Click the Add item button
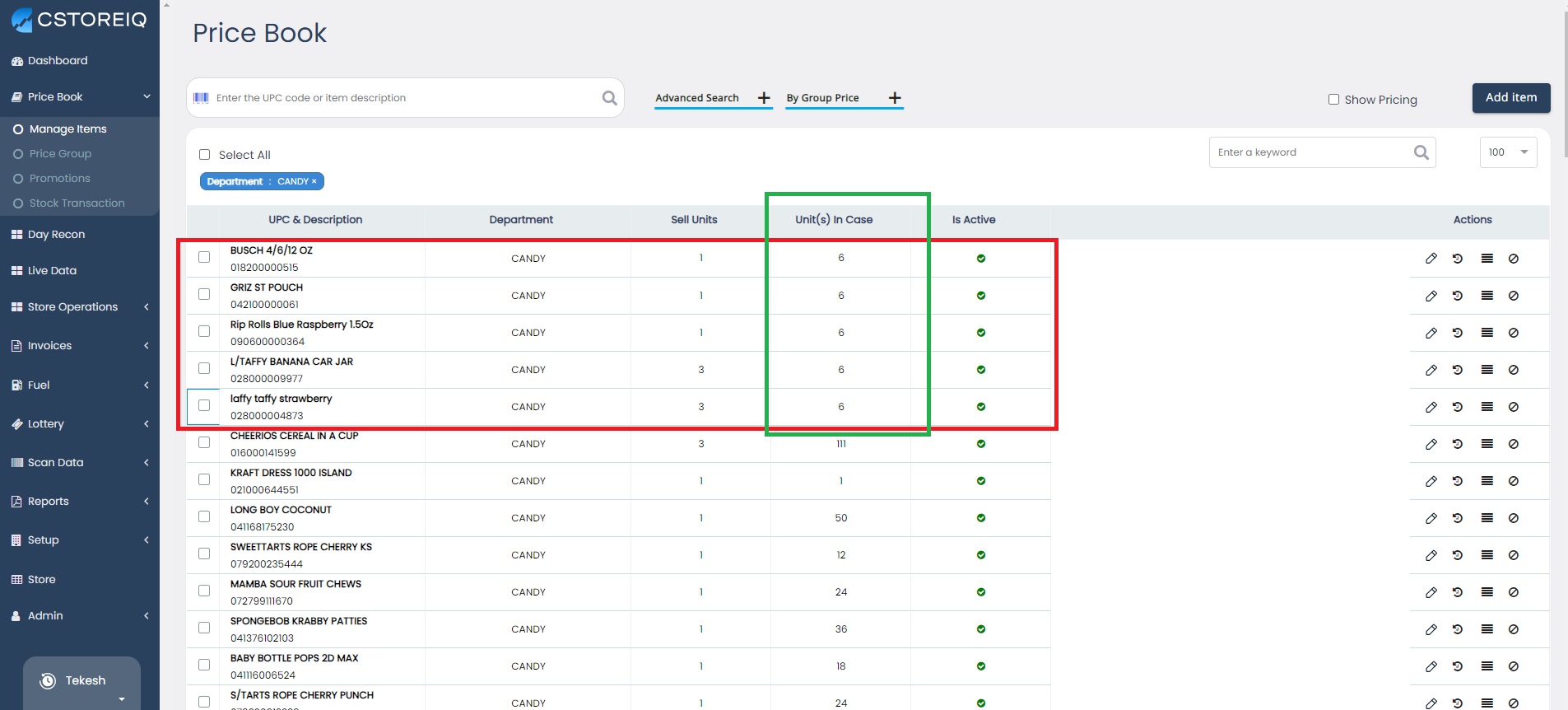The height and width of the screenshot is (710, 1568). pyautogui.click(x=1511, y=98)
